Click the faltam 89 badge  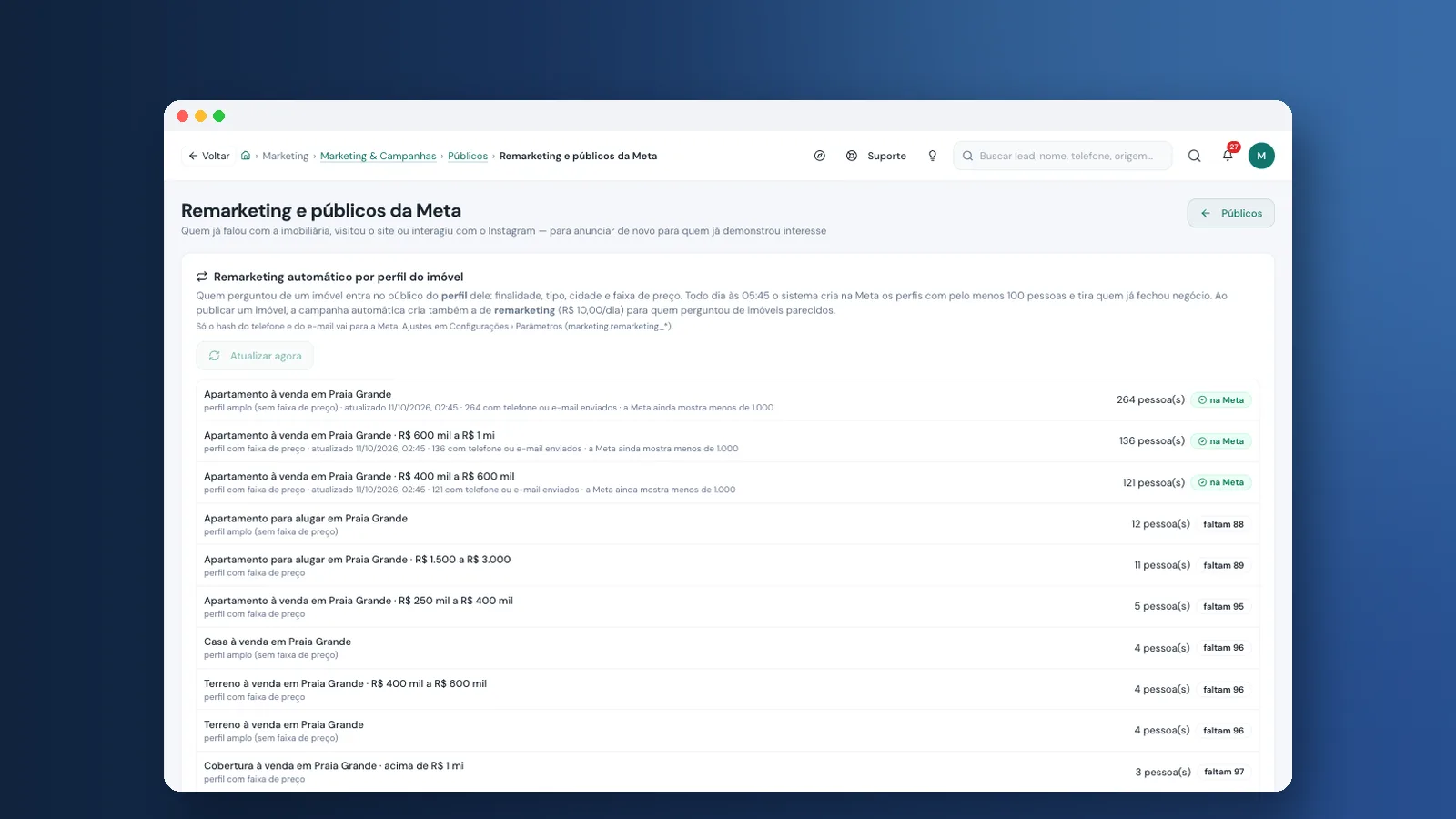[x=1223, y=565]
